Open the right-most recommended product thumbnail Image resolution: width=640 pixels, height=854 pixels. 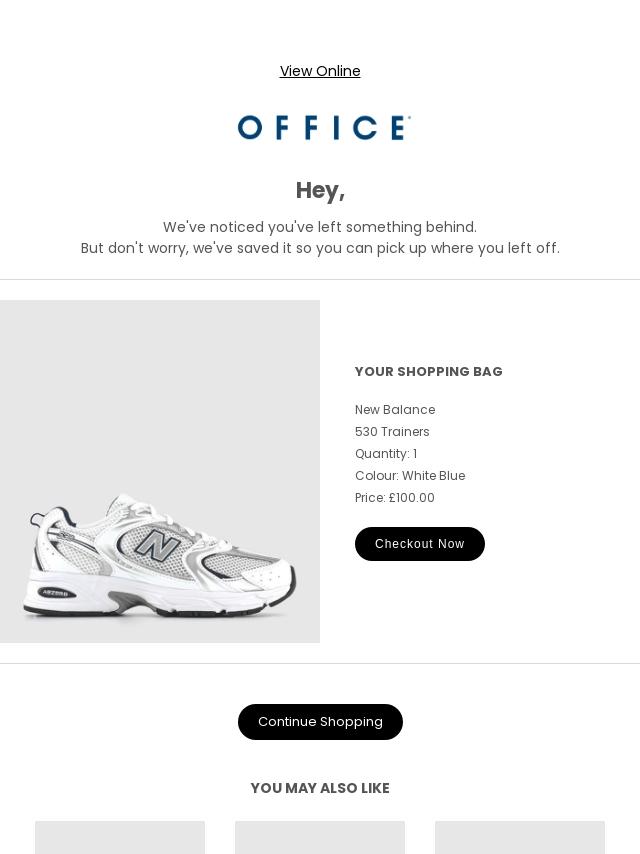[520, 837]
